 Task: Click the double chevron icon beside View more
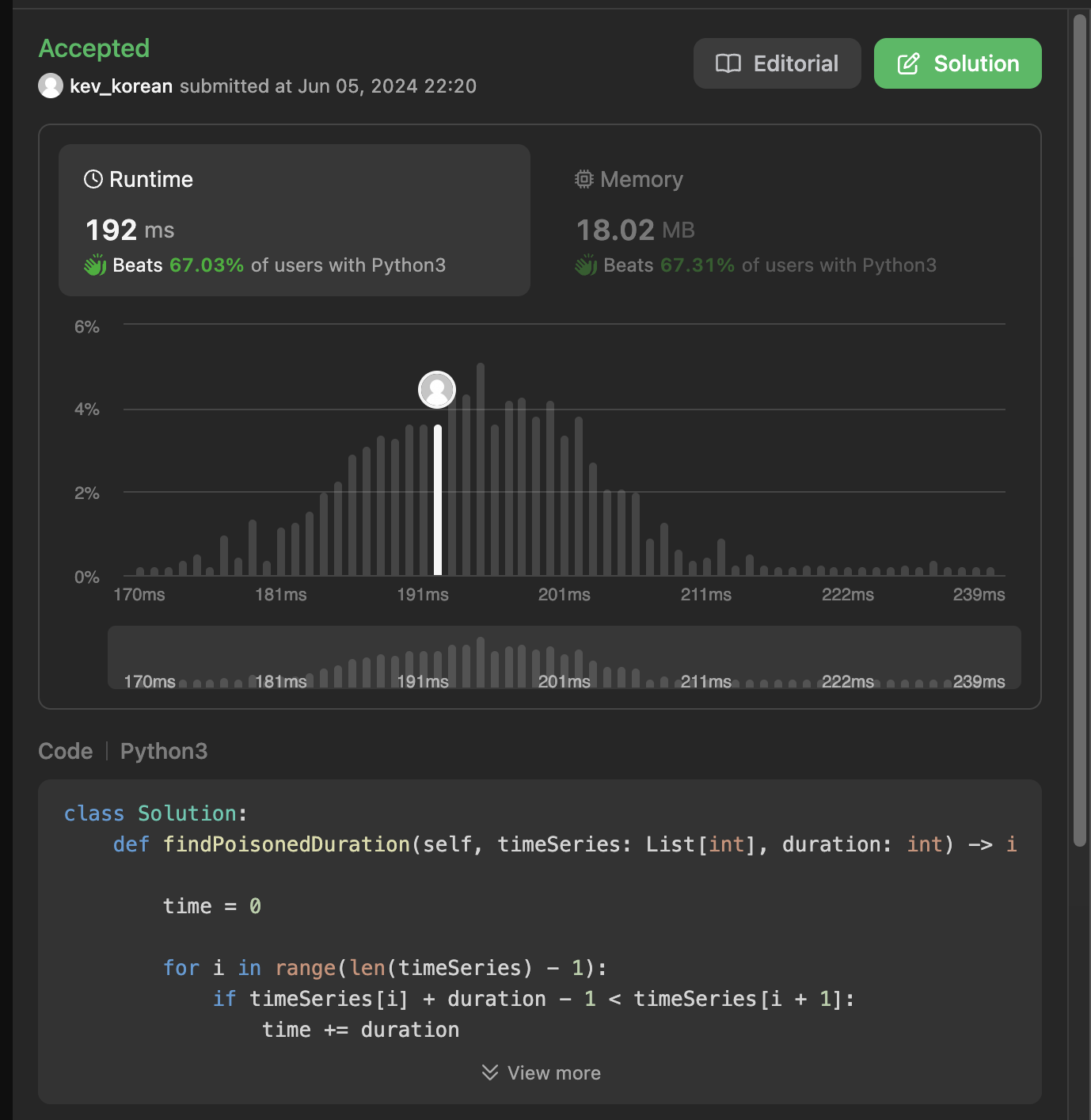[490, 1072]
